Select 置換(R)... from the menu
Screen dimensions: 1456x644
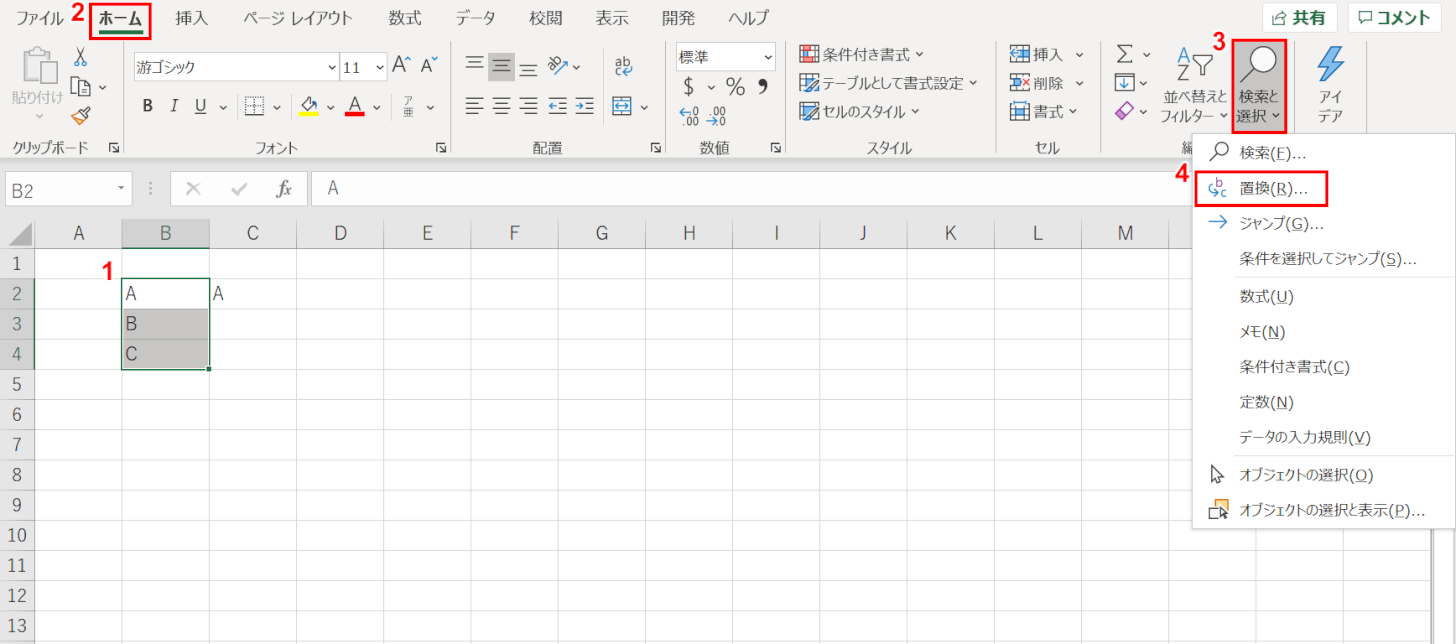pos(1265,188)
